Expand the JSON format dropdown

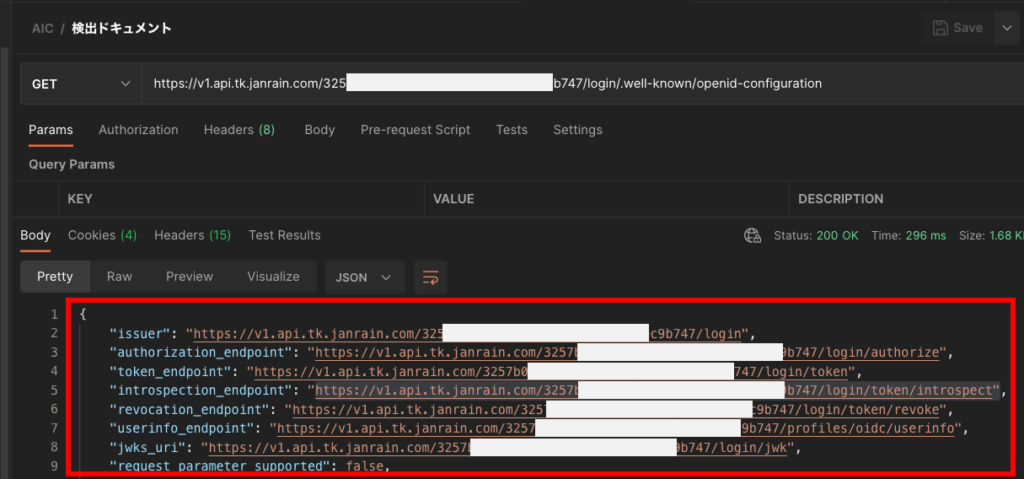[364, 277]
